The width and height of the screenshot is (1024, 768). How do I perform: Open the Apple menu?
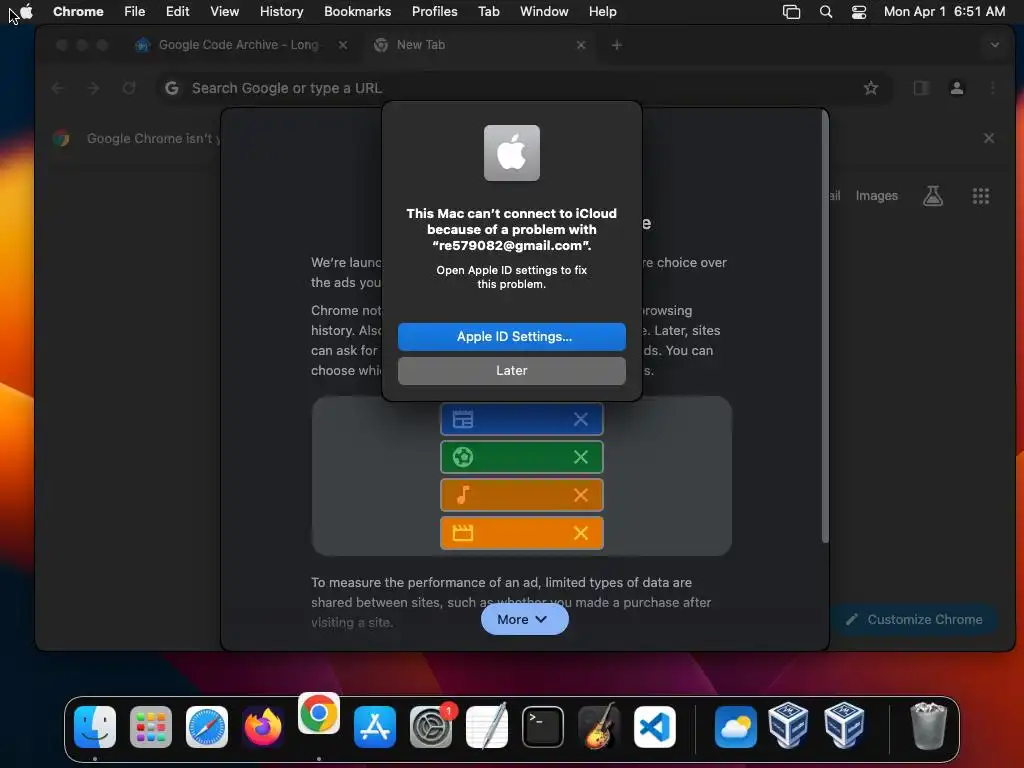pyautogui.click(x=27, y=11)
